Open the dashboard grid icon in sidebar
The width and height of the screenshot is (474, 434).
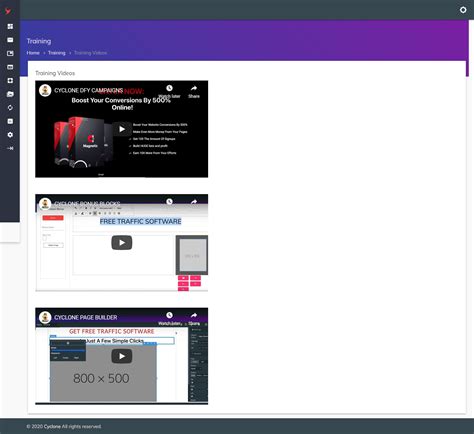[10, 26]
